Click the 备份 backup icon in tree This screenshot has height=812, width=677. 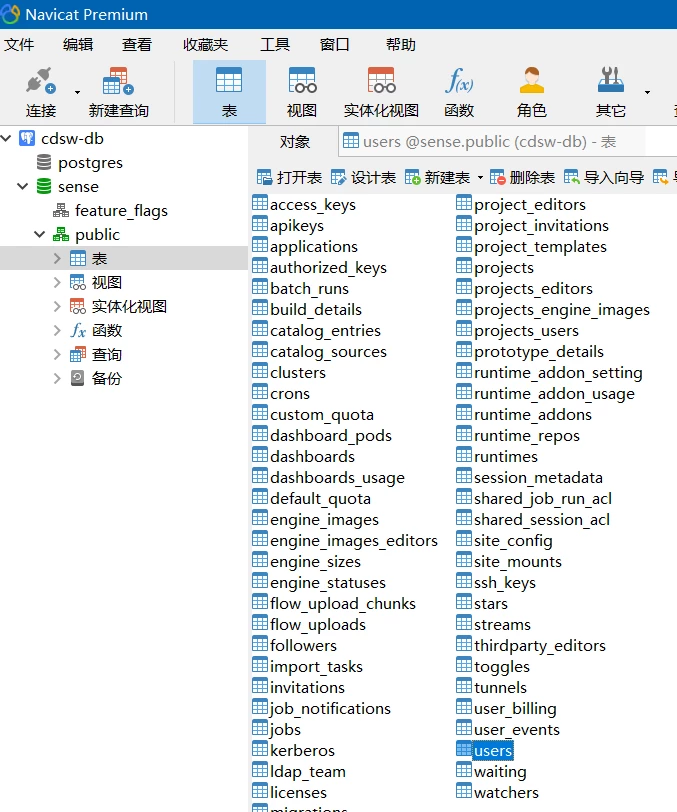(78, 378)
